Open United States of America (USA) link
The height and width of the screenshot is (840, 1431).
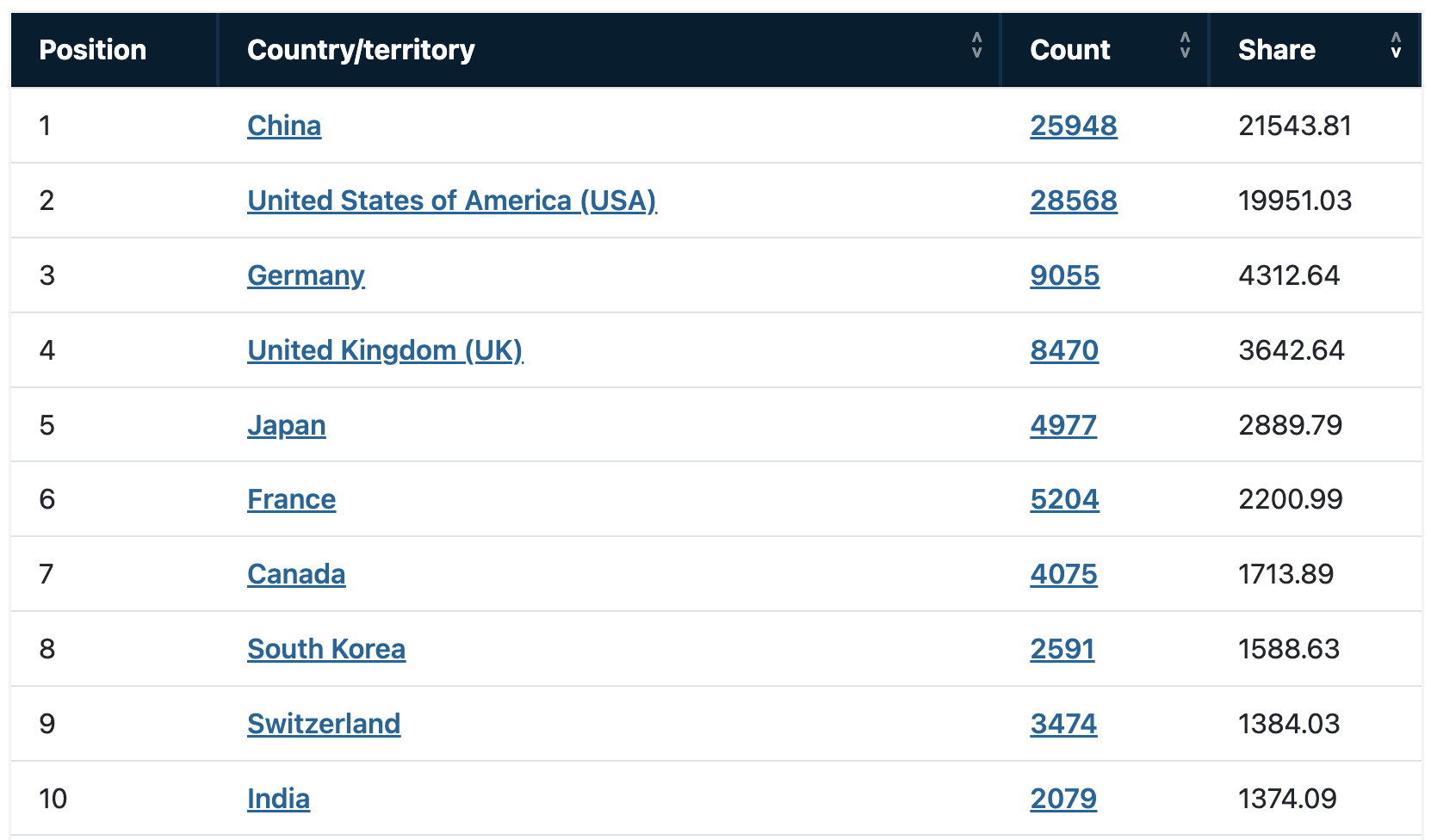click(452, 201)
